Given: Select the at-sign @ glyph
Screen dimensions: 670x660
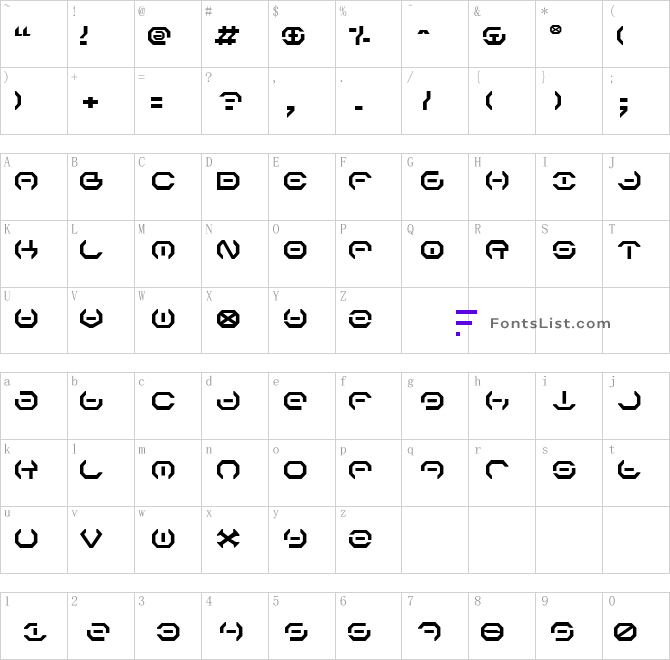Looking at the screenshot, I should pos(159,36).
